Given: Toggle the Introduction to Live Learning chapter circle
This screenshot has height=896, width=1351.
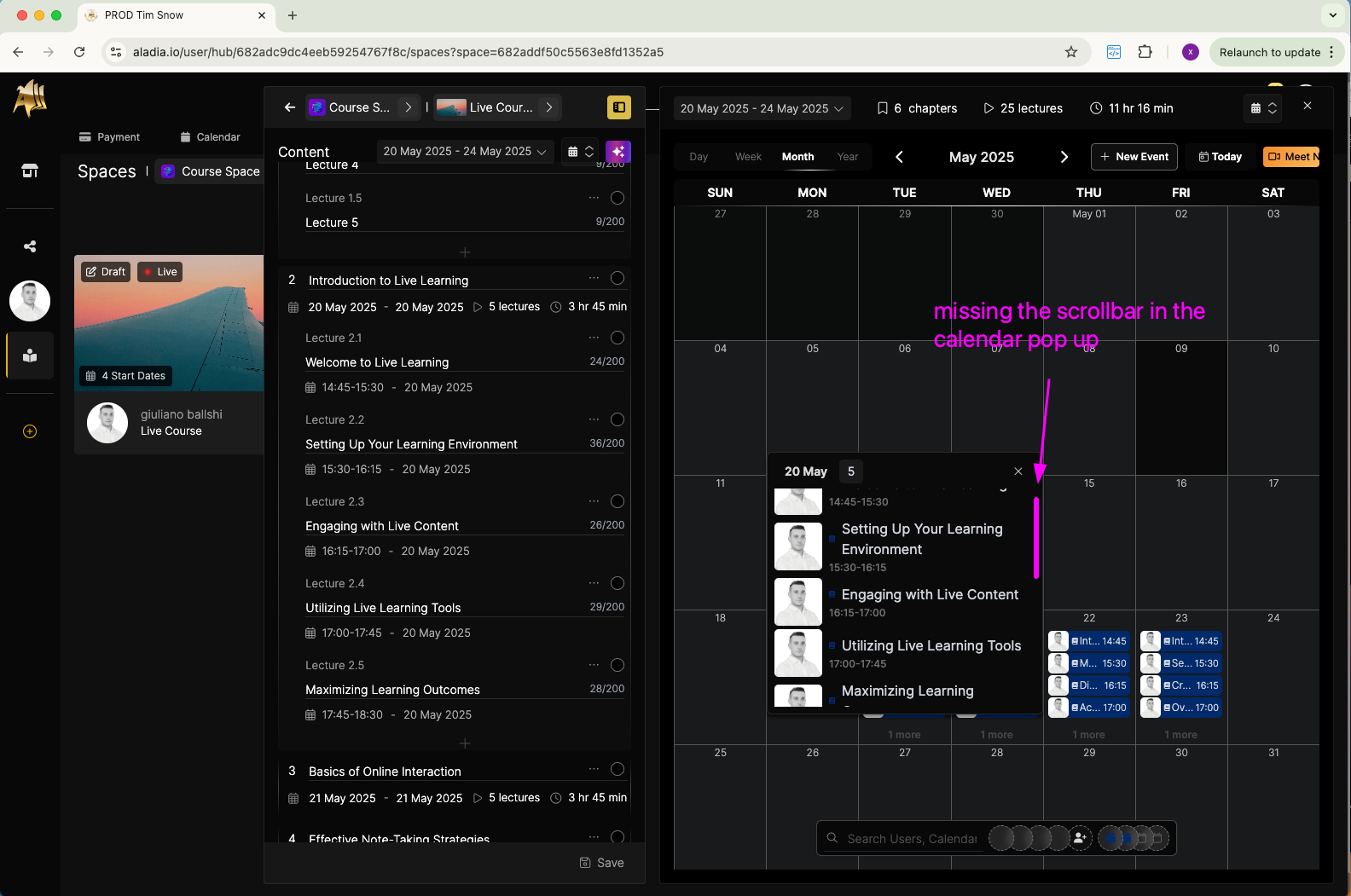Looking at the screenshot, I should point(618,278).
